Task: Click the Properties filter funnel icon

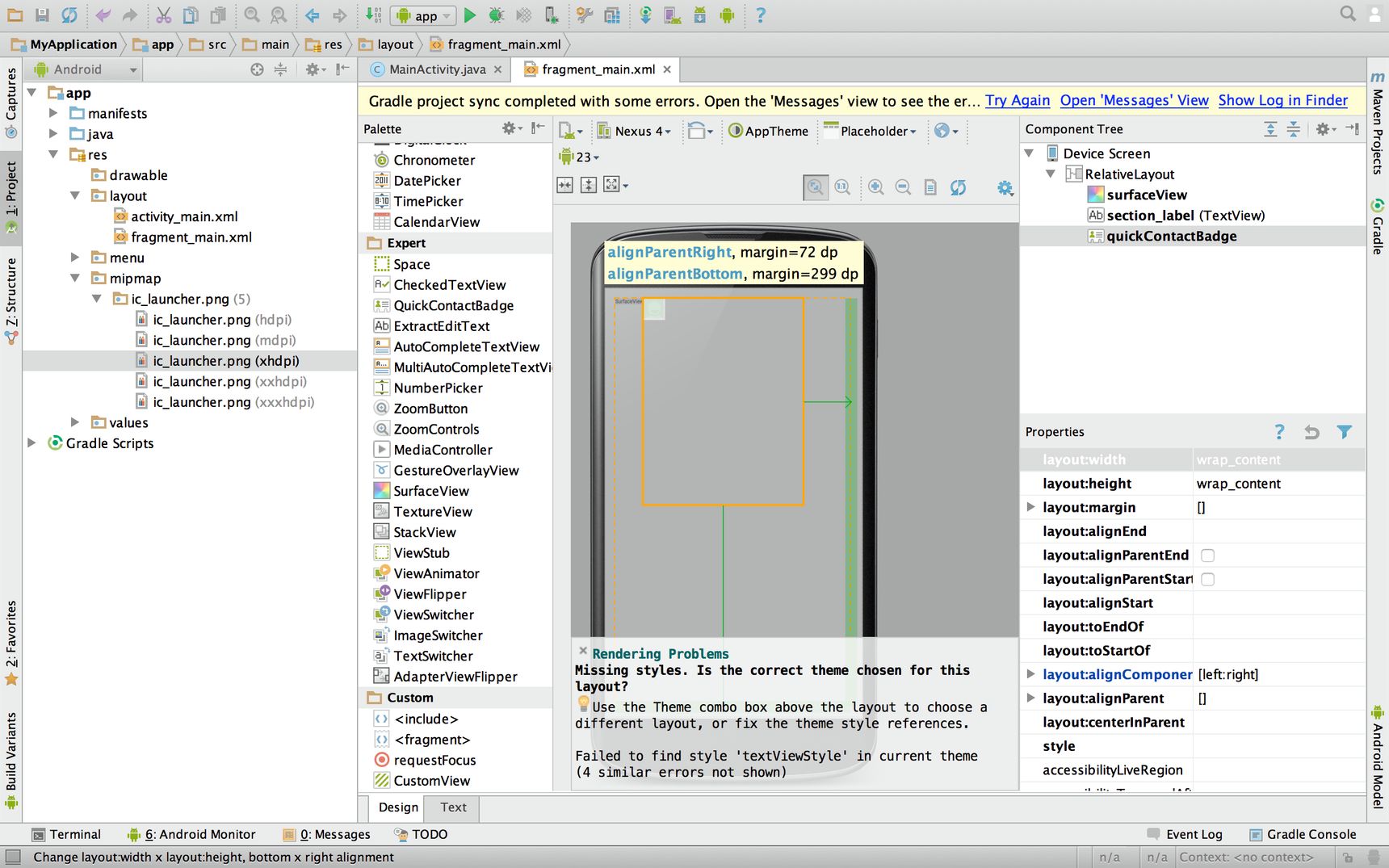Action: point(1344,432)
